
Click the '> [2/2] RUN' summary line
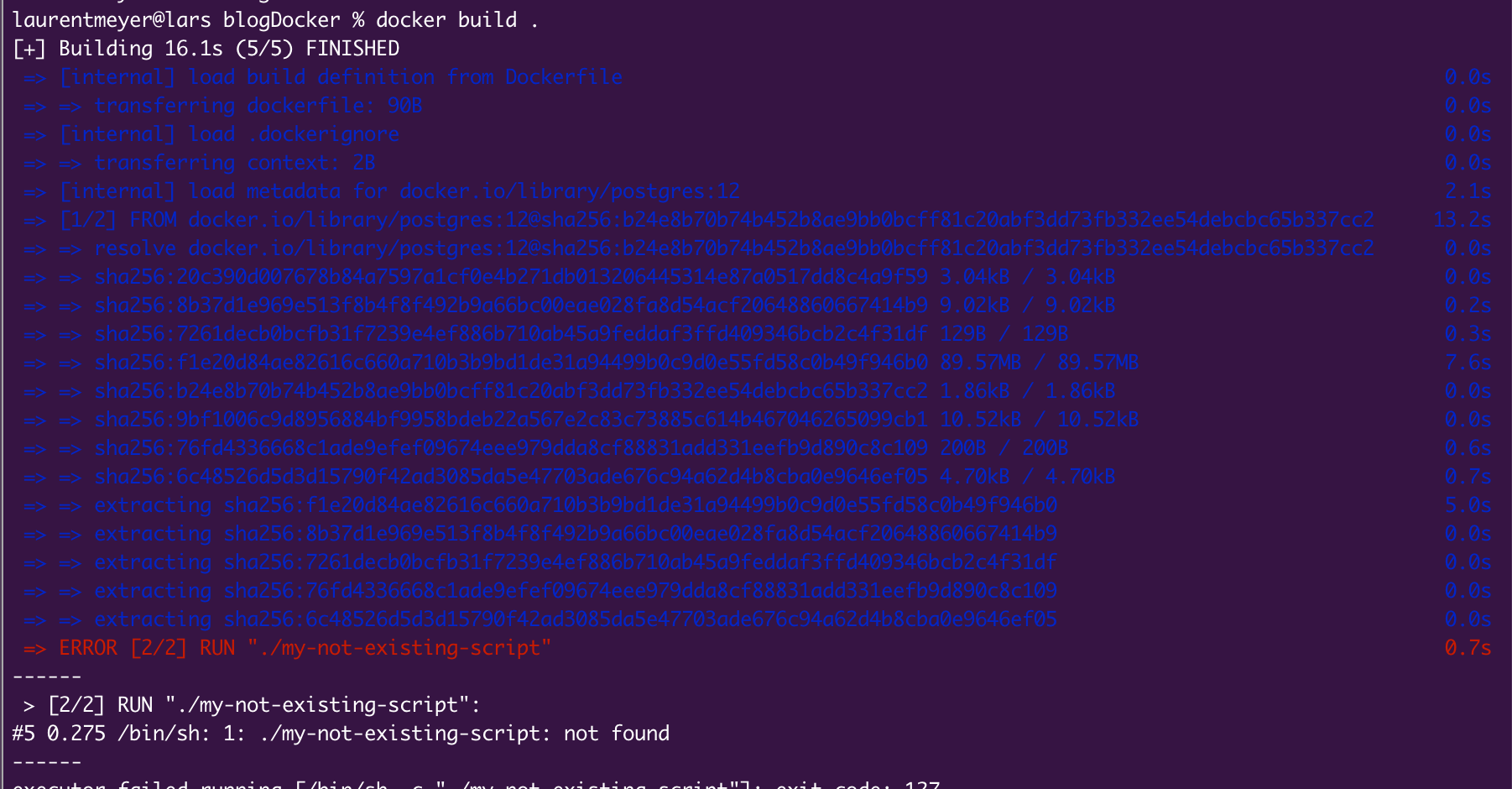pos(253,704)
